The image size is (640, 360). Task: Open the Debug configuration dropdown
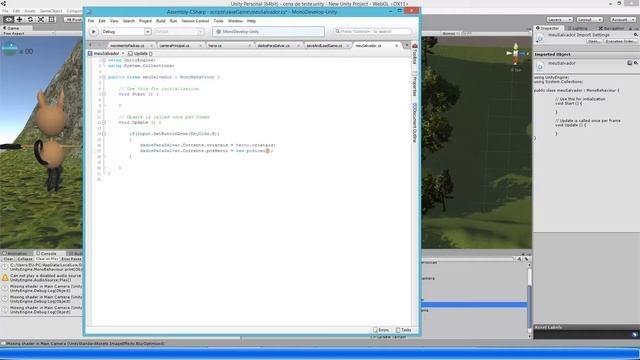tap(126, 31)
